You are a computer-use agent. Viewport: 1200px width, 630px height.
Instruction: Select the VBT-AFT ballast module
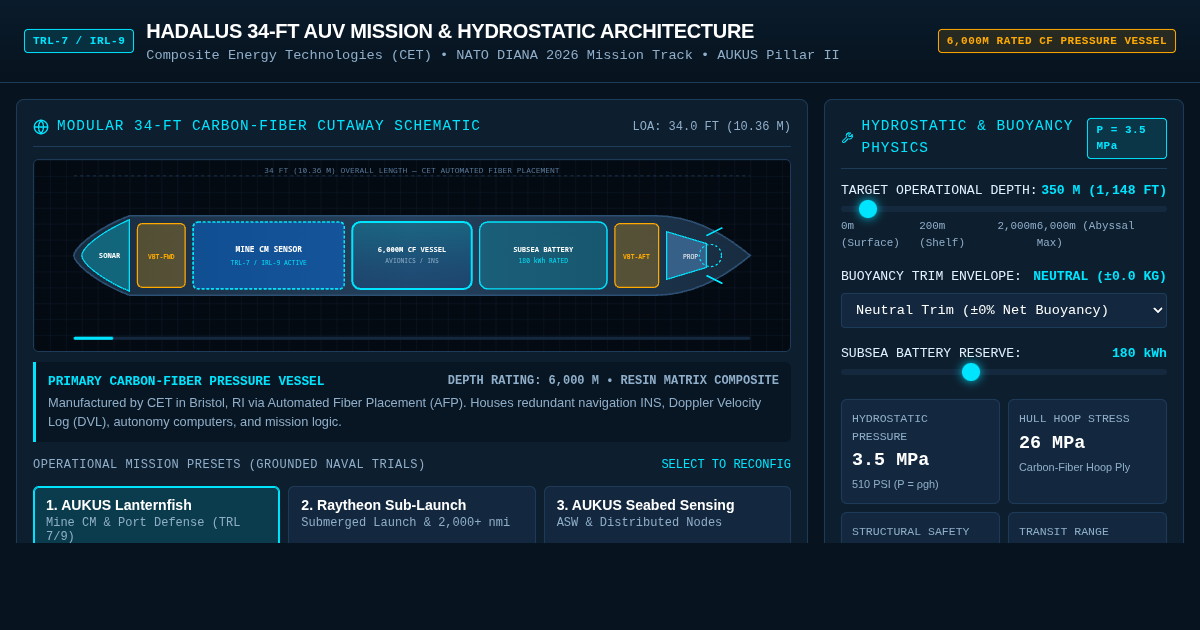[637, 256]
